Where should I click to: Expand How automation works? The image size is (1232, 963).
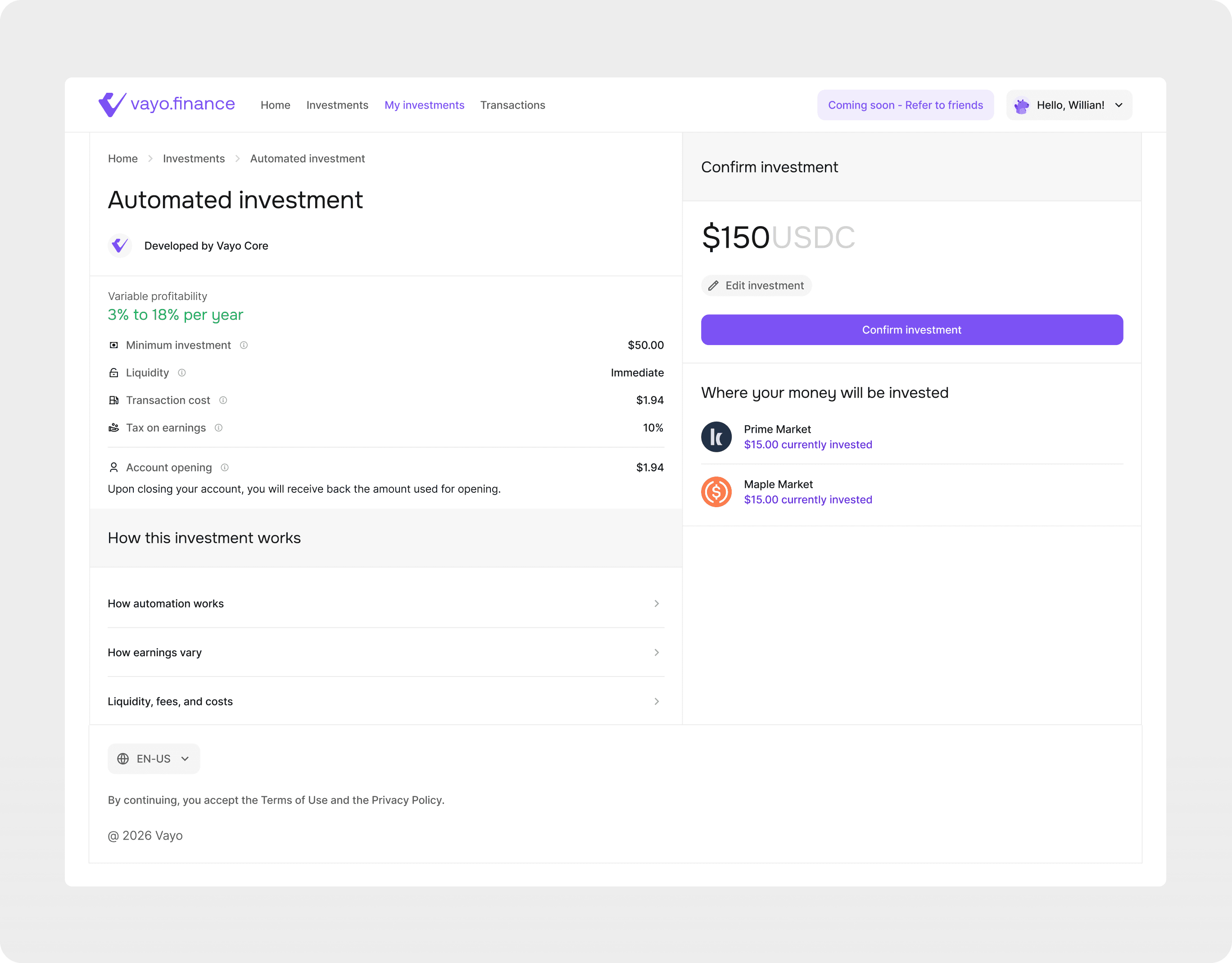pyautogui.click(x=386, y=604)
